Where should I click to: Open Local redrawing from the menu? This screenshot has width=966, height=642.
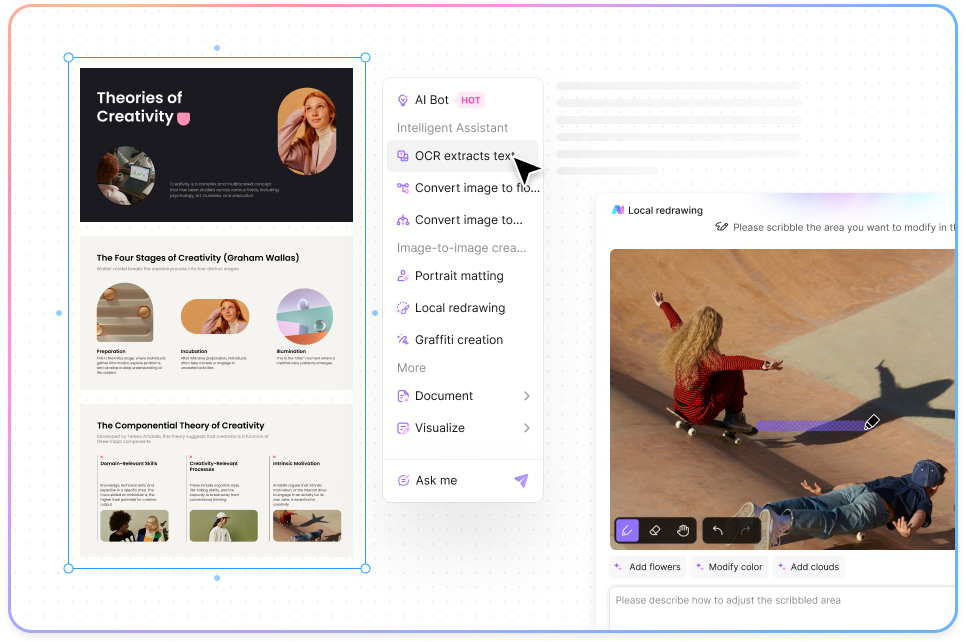(459, 308)
